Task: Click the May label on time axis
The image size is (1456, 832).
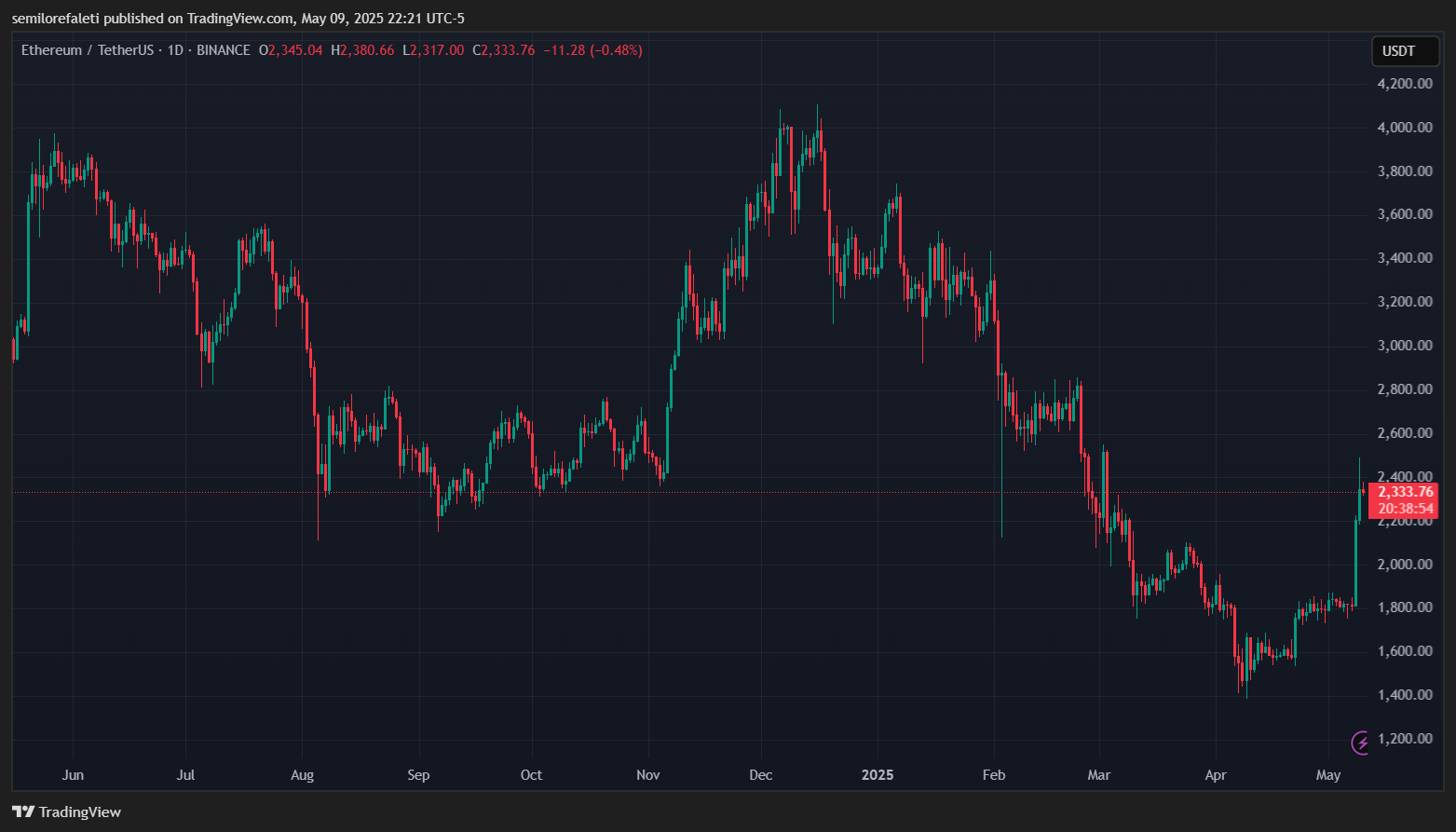Action: pos(1328,775)
